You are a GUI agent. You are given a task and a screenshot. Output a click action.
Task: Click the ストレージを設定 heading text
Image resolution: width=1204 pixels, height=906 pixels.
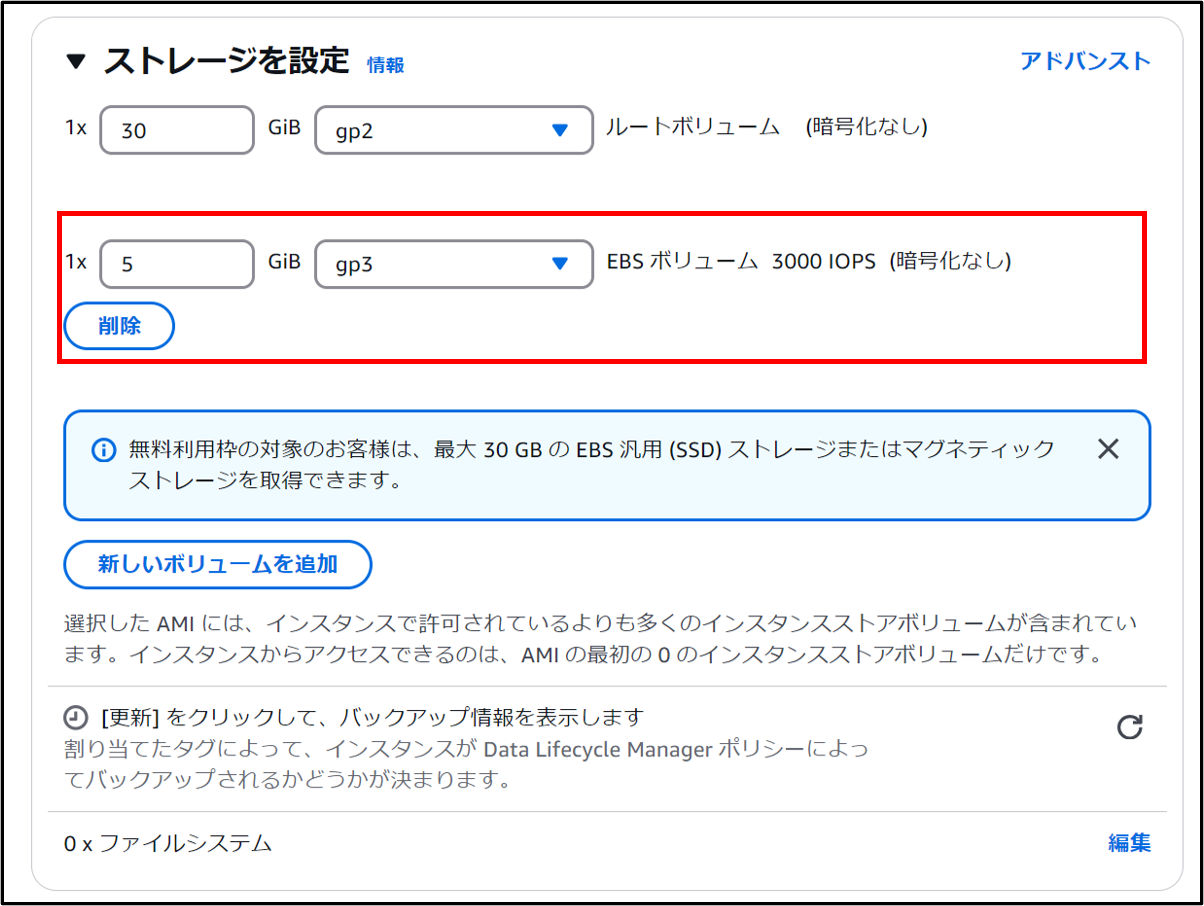point(226,62)
